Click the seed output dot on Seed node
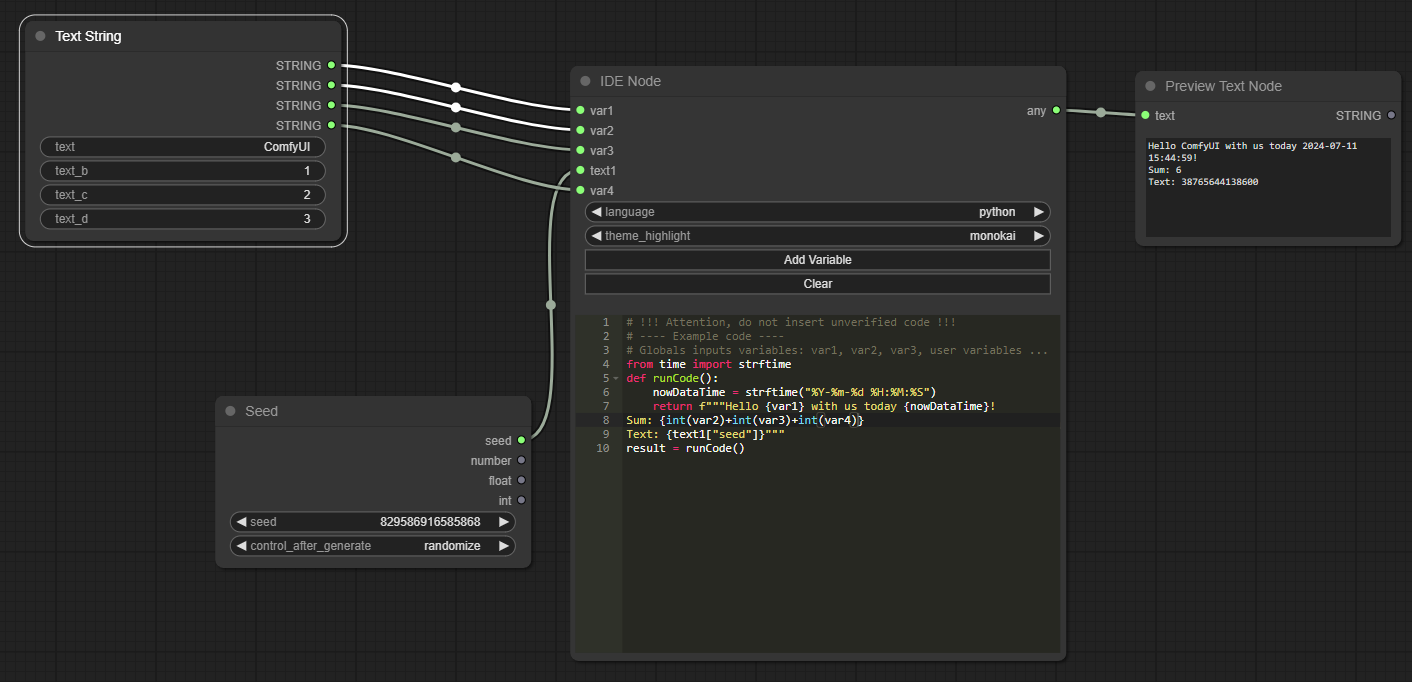 click(x=521, y=440)
